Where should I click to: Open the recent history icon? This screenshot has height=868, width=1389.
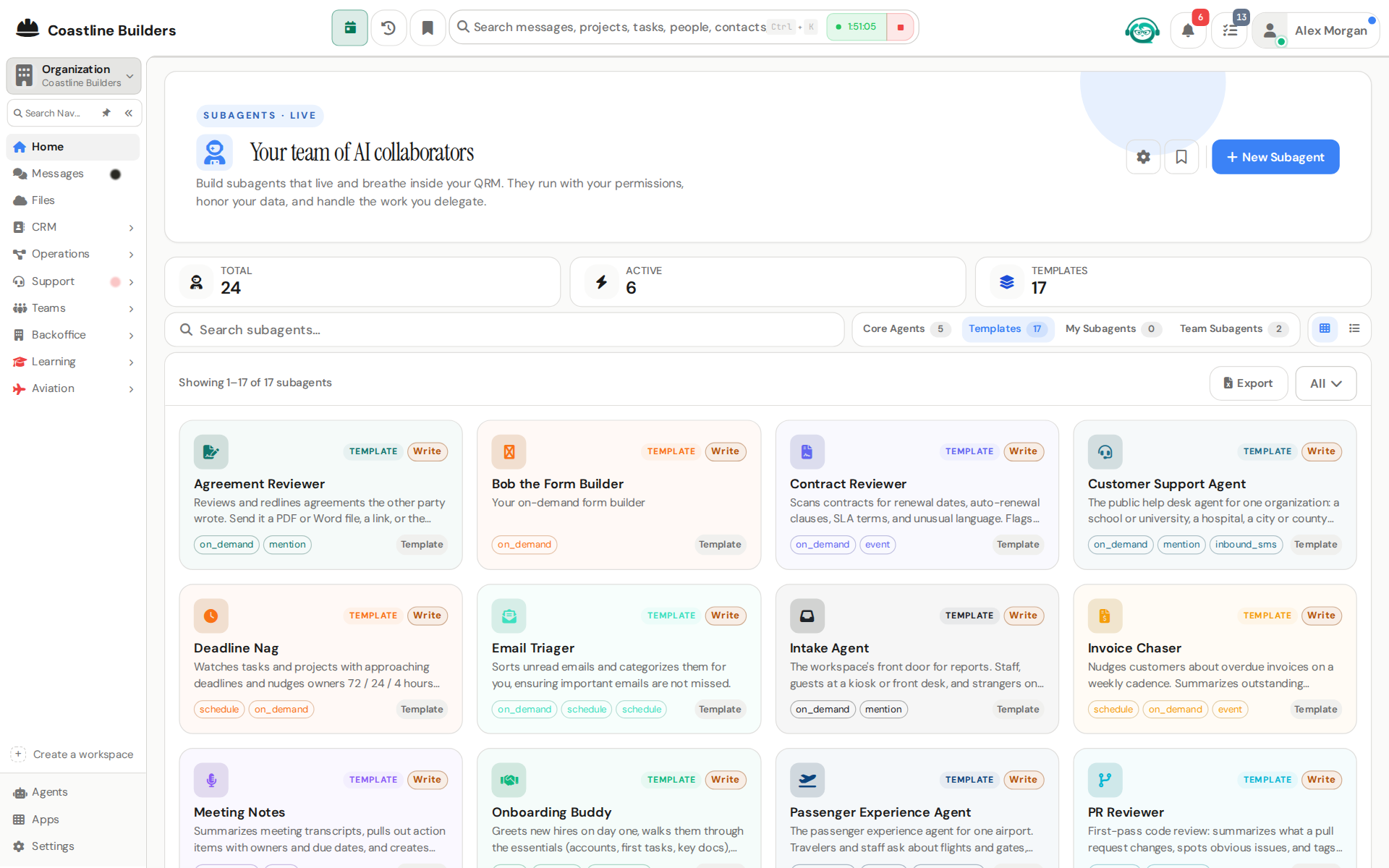coord(388,27)
